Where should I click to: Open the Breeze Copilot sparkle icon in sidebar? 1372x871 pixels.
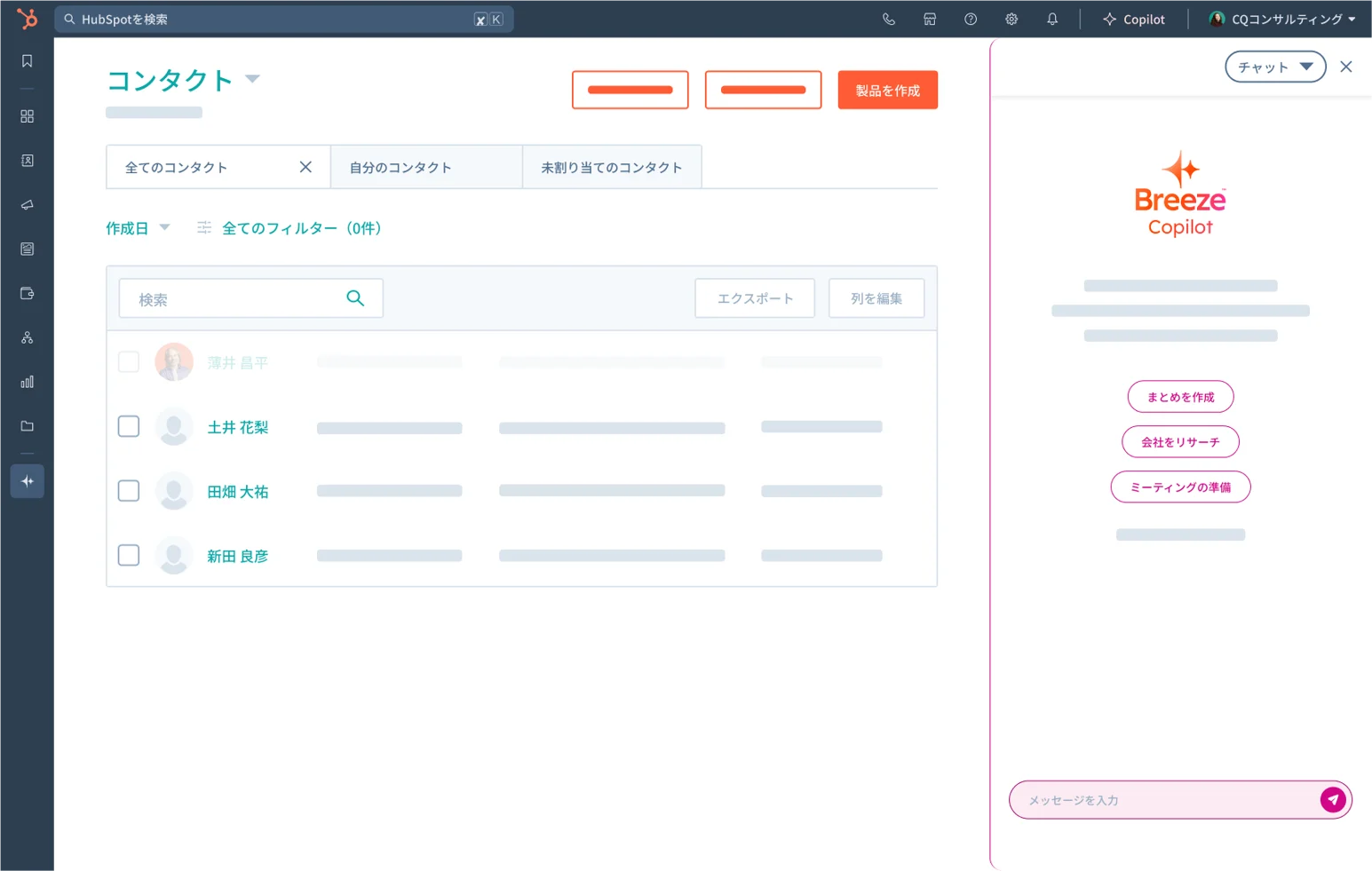27,480
